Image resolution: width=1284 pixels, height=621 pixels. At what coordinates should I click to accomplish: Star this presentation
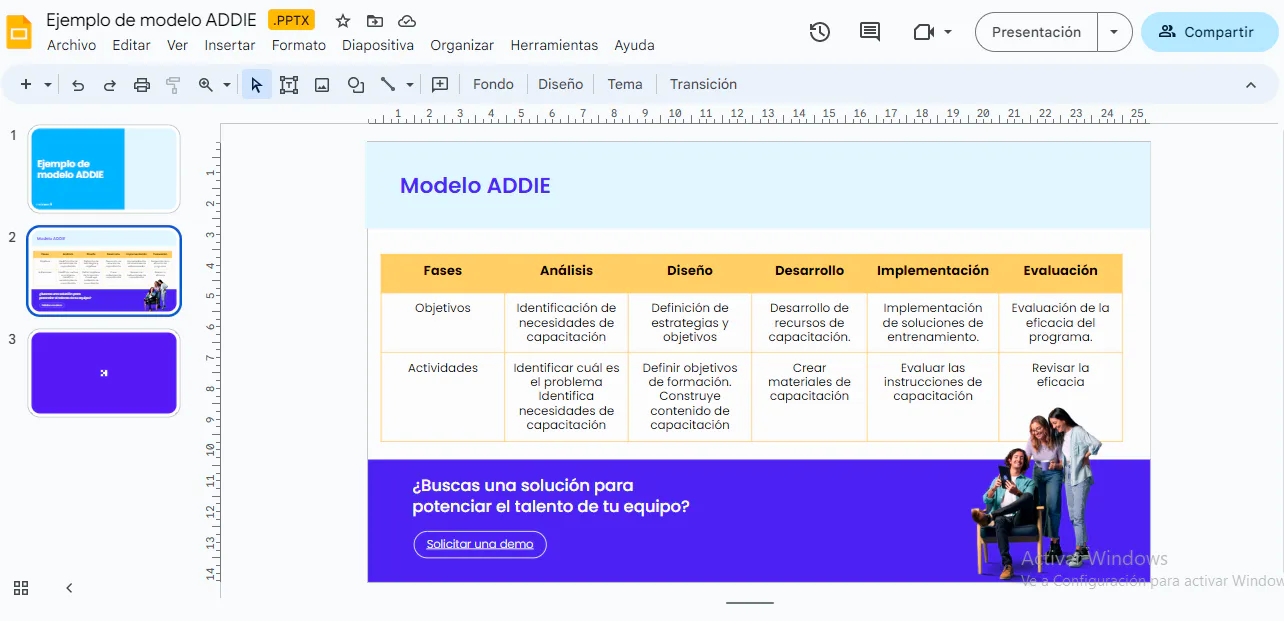(x=342, y=20)
